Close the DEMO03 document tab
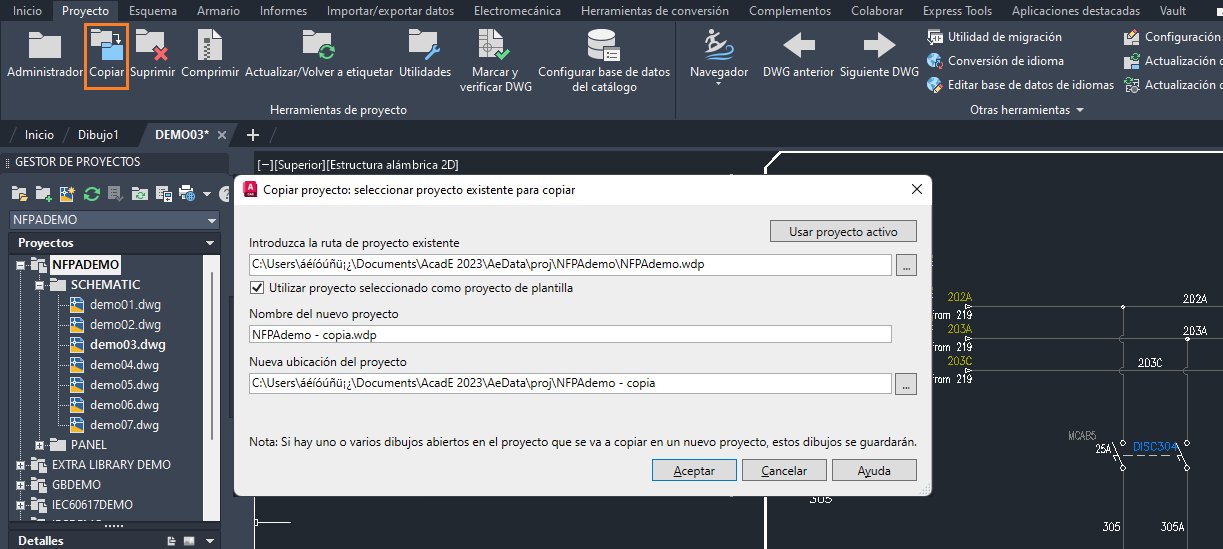 click(x=222, y=135)
